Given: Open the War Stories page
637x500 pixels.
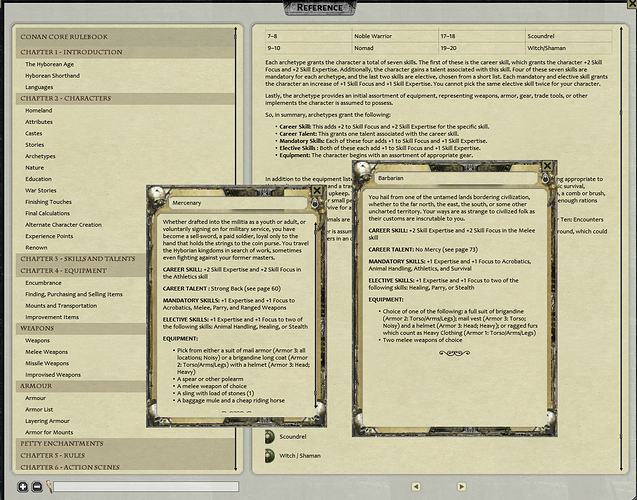Looking at the screenshot, I should [x=41, y=190].
